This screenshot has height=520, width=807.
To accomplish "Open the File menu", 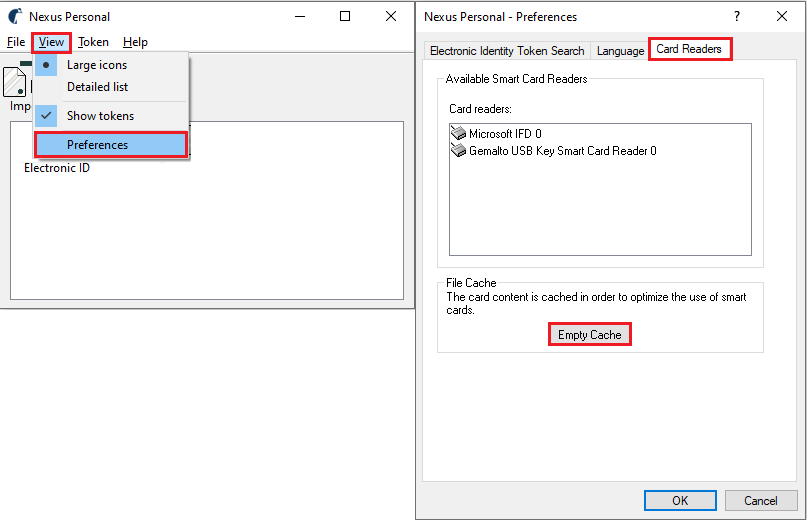I will 16,42.
